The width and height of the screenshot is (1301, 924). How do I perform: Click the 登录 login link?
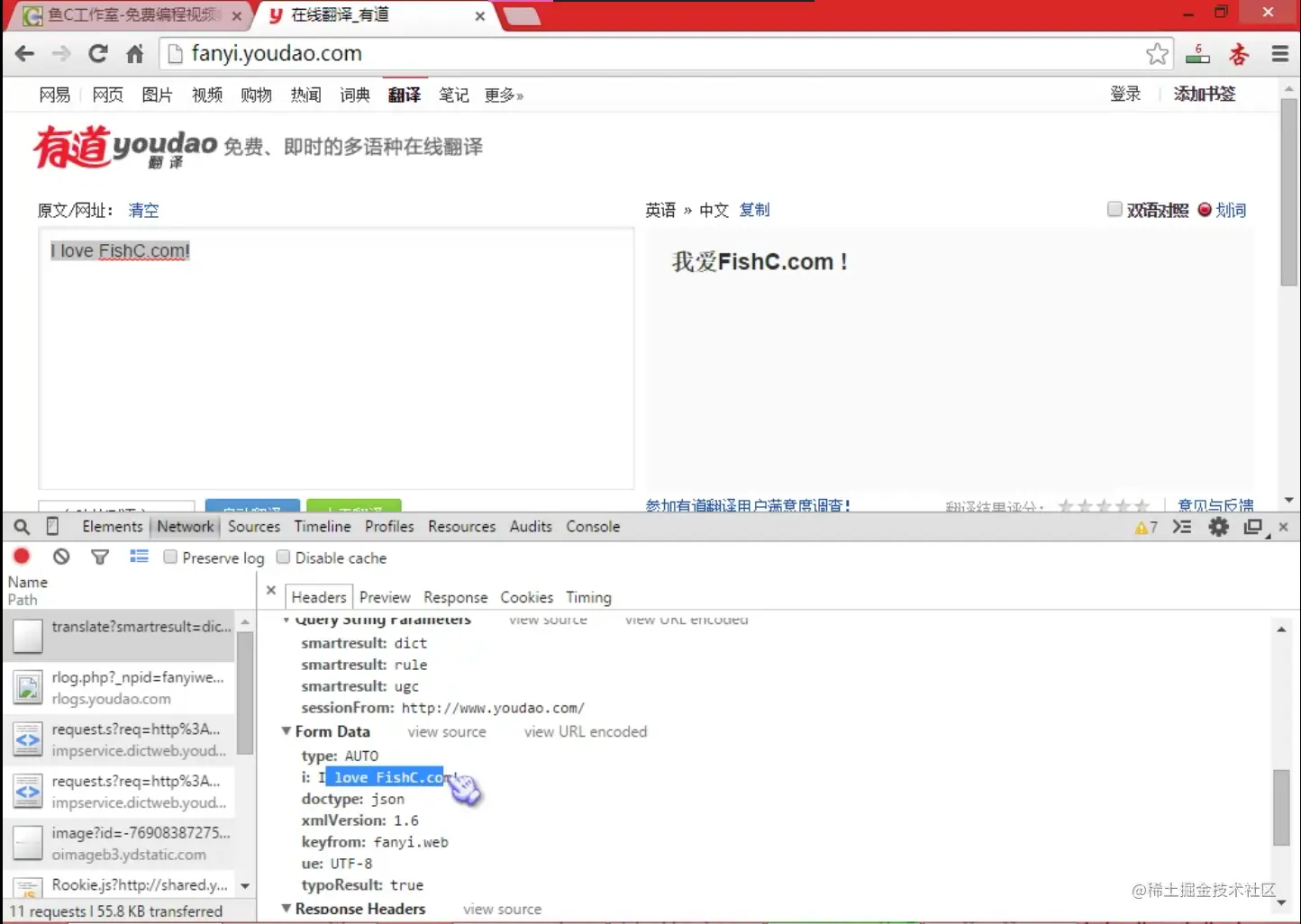click(x=1125, y=94)
